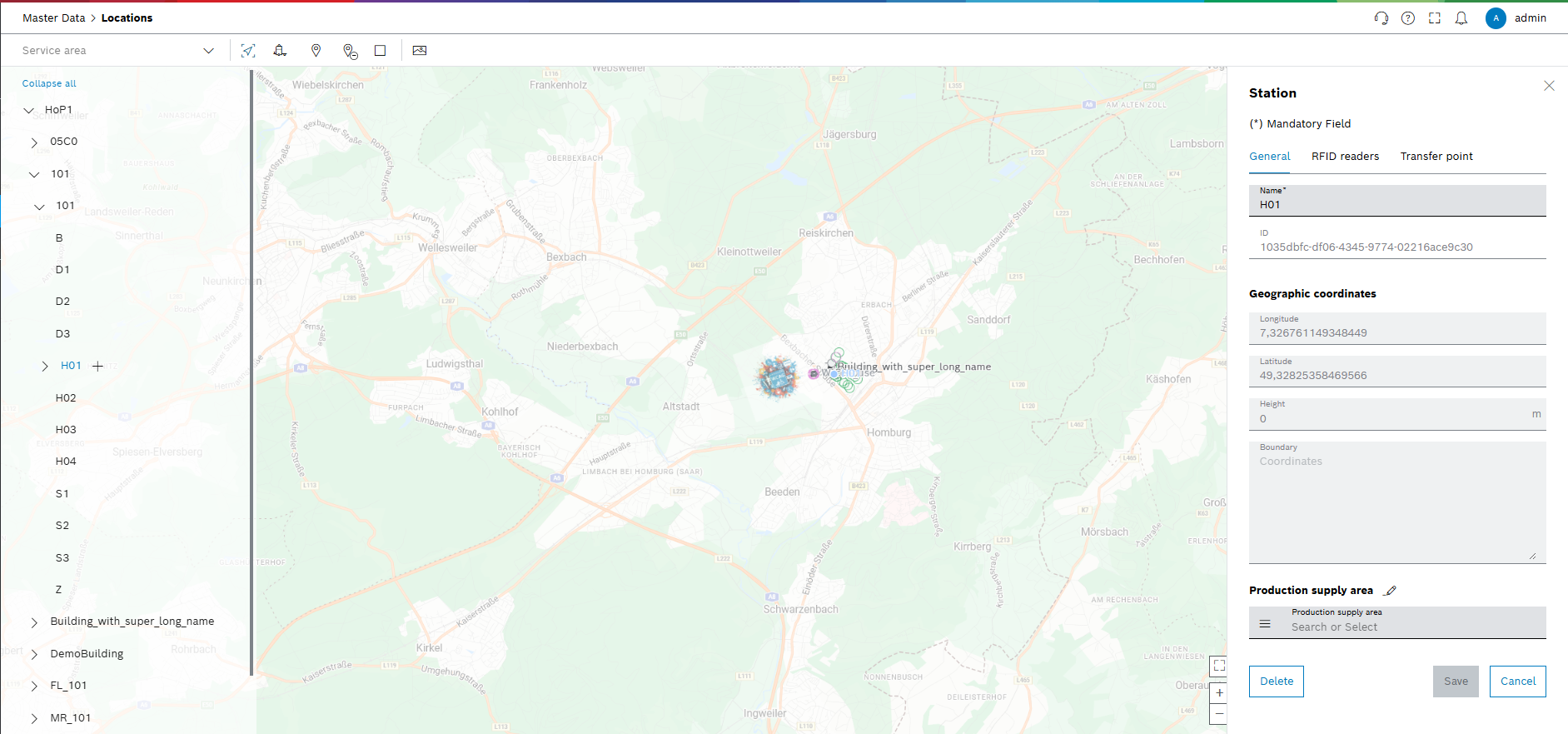Click the navigation arrow focus toolbar icon

click(x=248, y=51)
